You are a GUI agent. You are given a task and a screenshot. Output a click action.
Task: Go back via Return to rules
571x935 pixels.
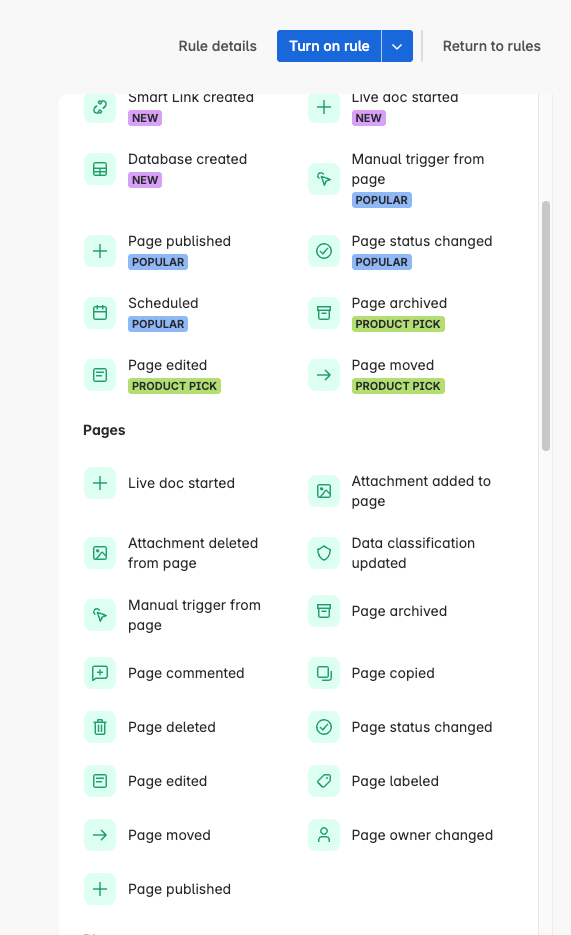(x=492, y=46)
